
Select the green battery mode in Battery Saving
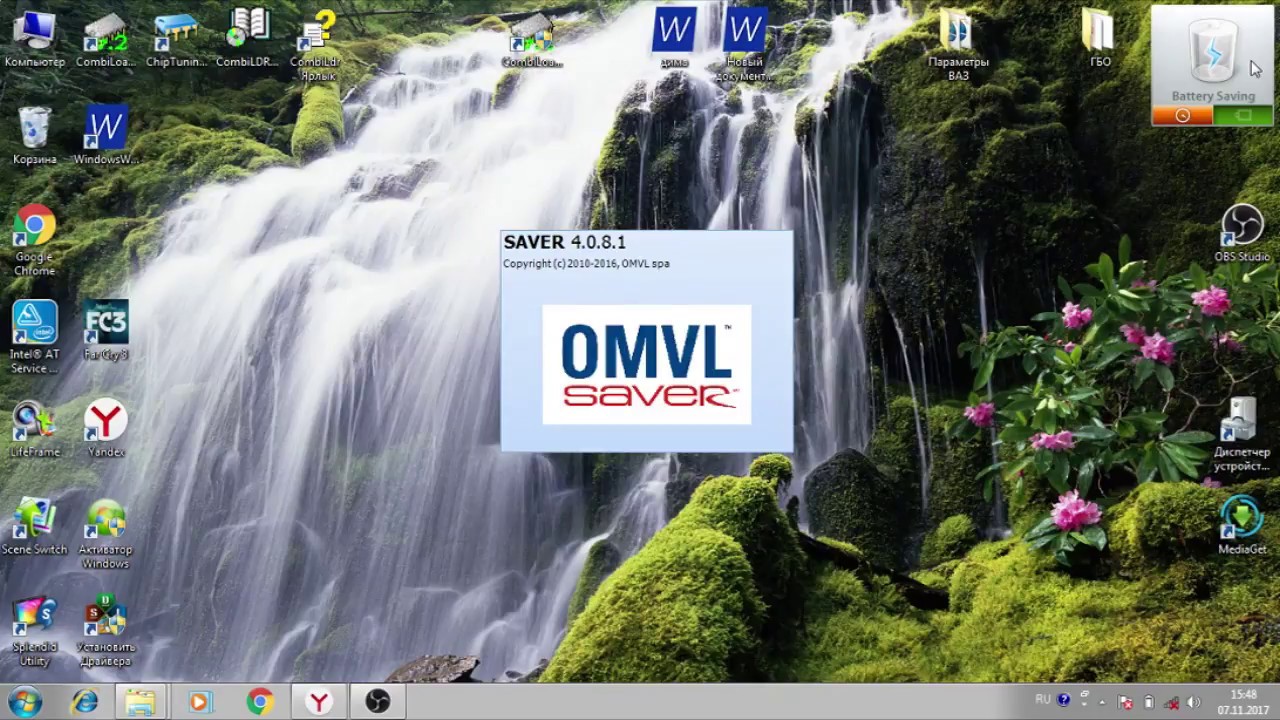point(1243,116)
